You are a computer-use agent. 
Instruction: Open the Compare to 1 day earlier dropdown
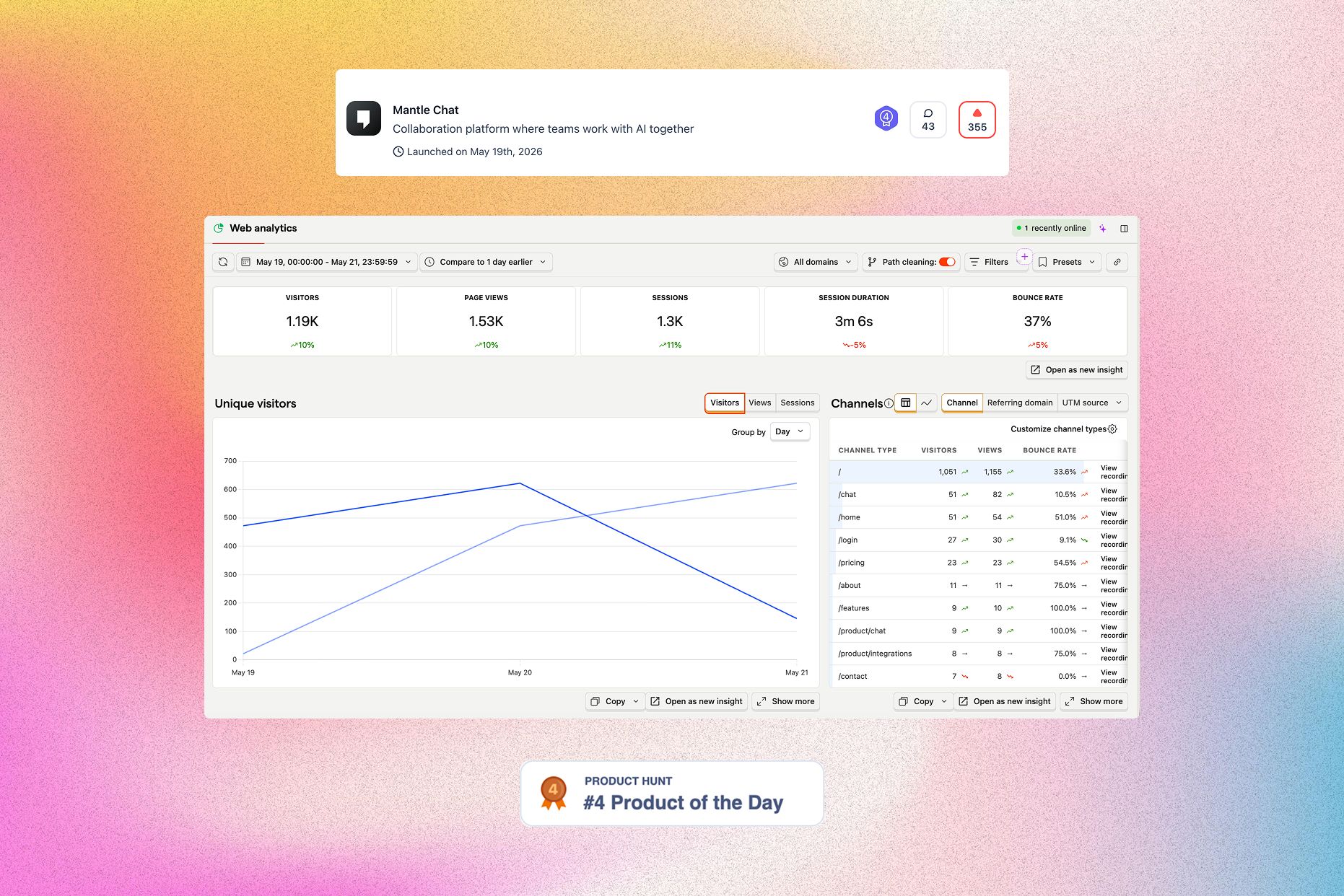tap(486, 262)
